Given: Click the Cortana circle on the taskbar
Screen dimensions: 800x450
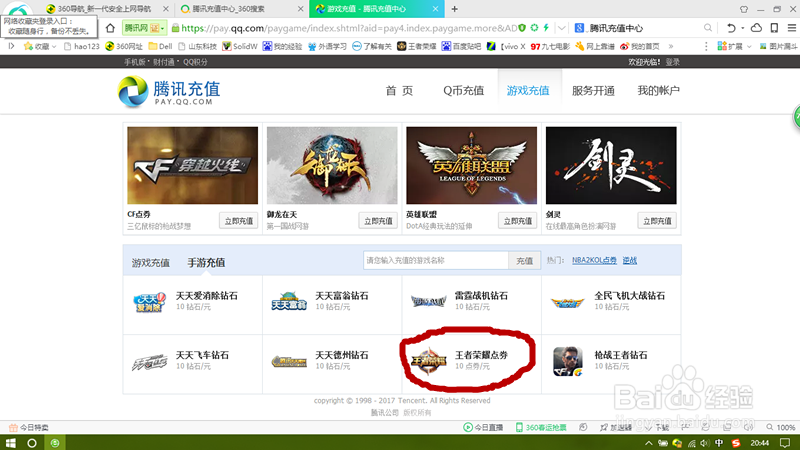Looking at the screenshot, I should click(x=32, y=443).
